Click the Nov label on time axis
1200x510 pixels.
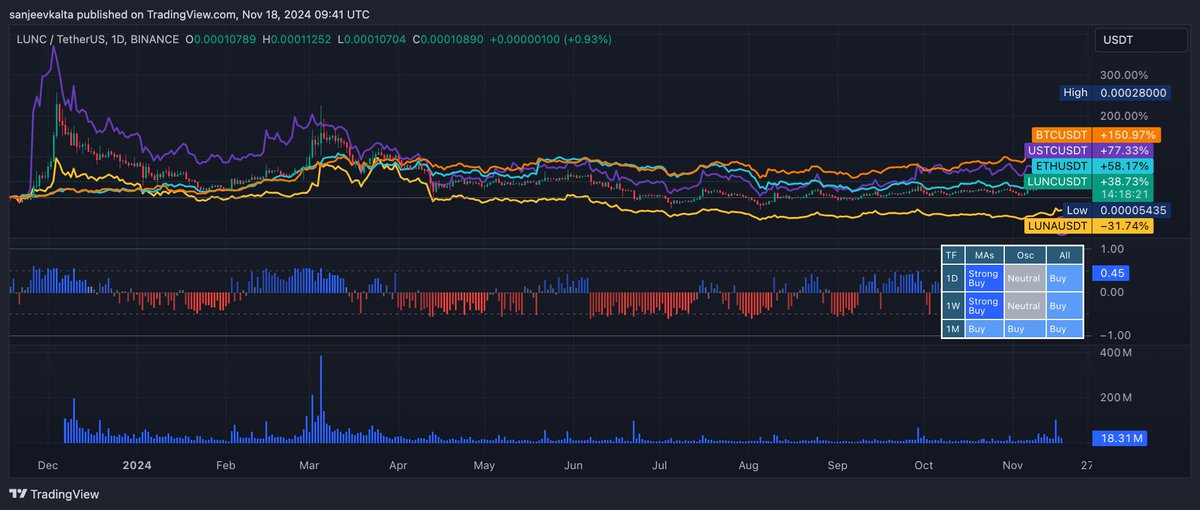coord(1013,465)
